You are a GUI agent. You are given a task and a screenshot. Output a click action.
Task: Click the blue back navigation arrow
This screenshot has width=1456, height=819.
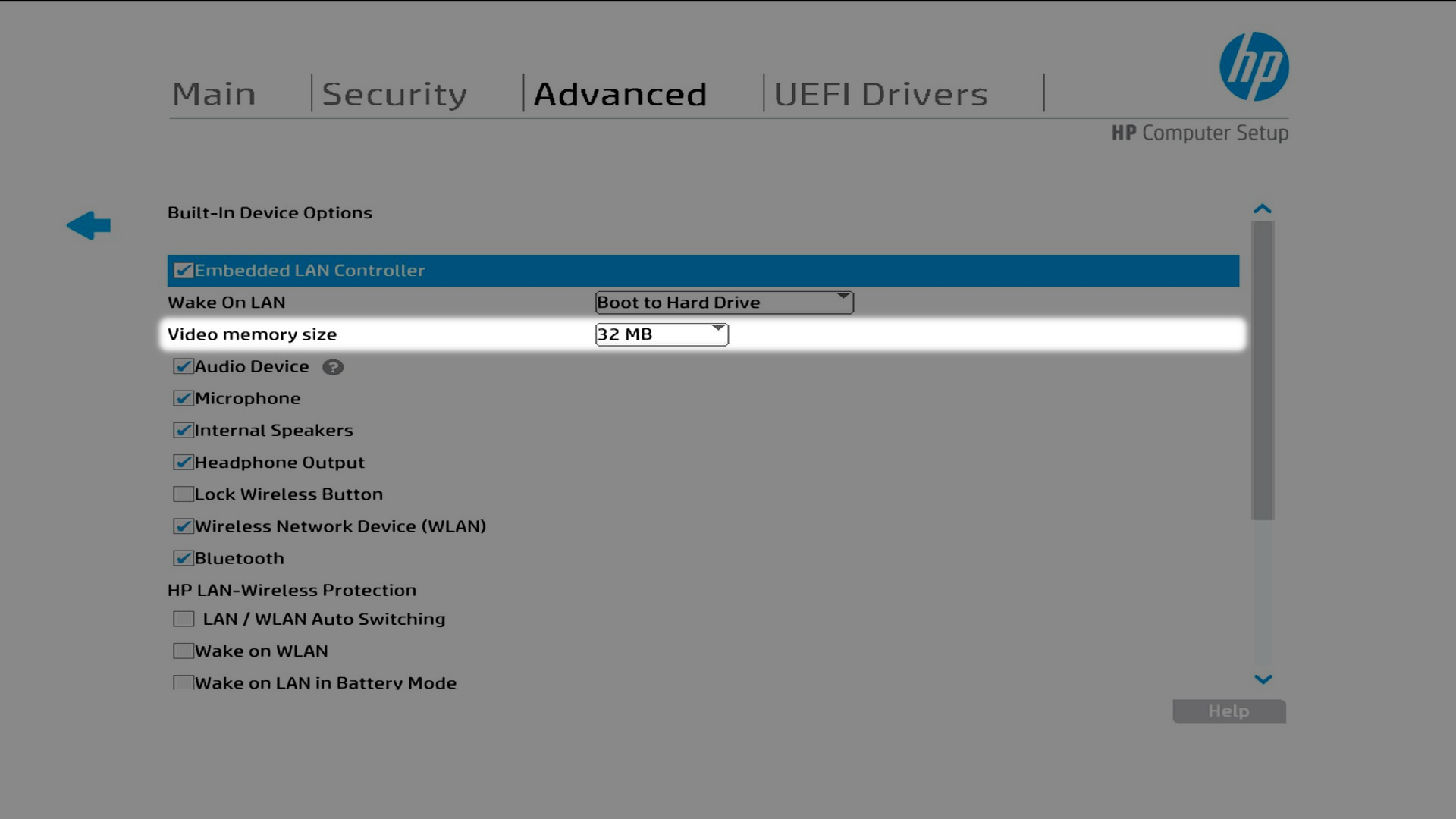[x=89, y=225]
